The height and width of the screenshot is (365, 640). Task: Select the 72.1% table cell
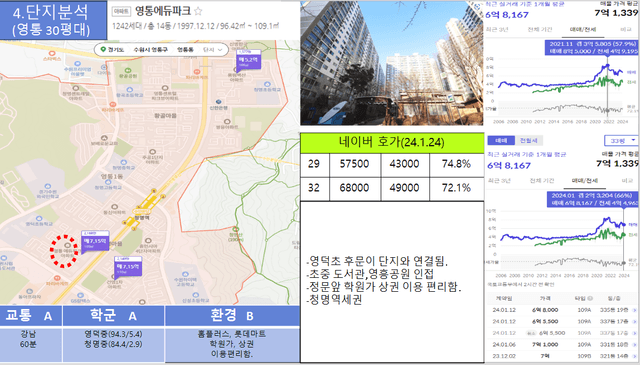[x=456, y=188]
